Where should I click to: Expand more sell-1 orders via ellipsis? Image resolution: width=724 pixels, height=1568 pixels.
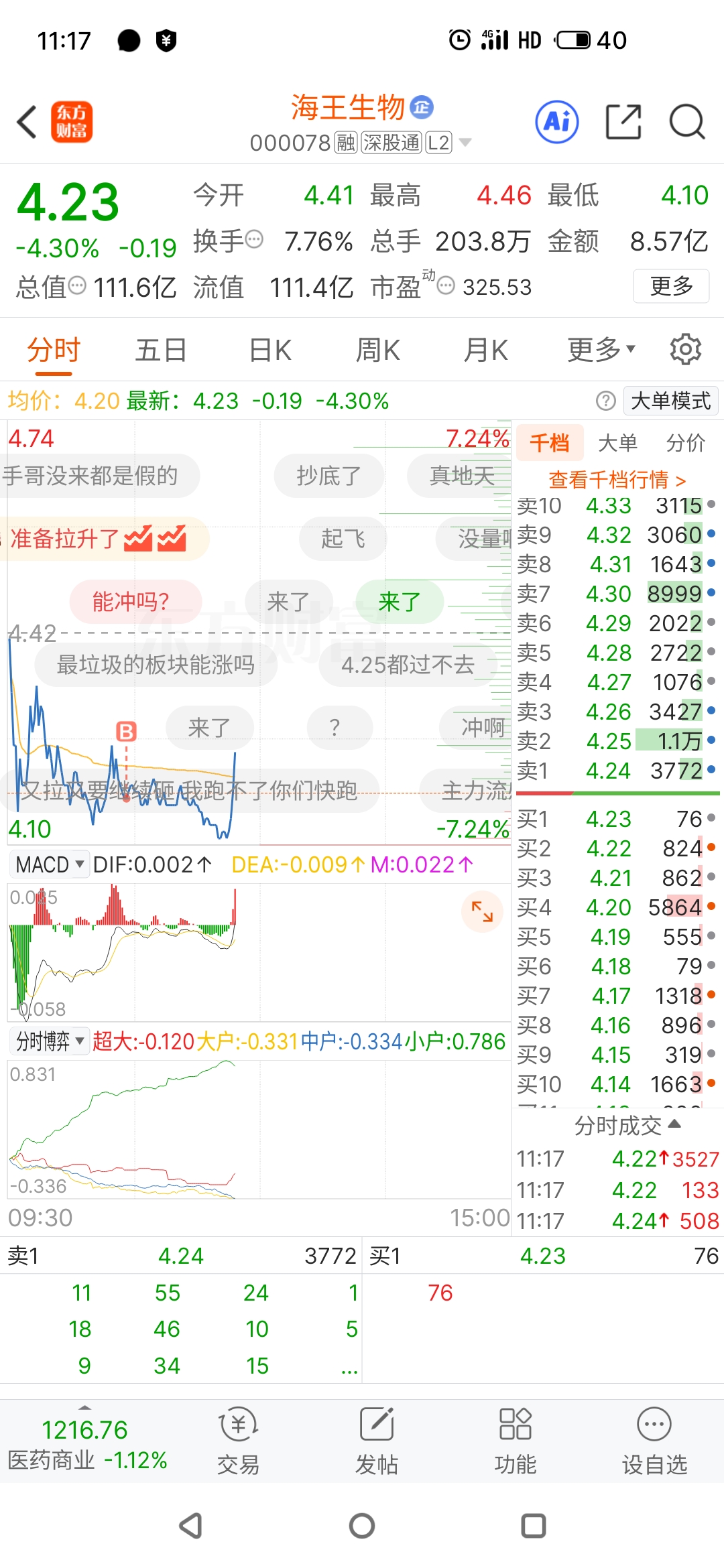[349, 1368]
